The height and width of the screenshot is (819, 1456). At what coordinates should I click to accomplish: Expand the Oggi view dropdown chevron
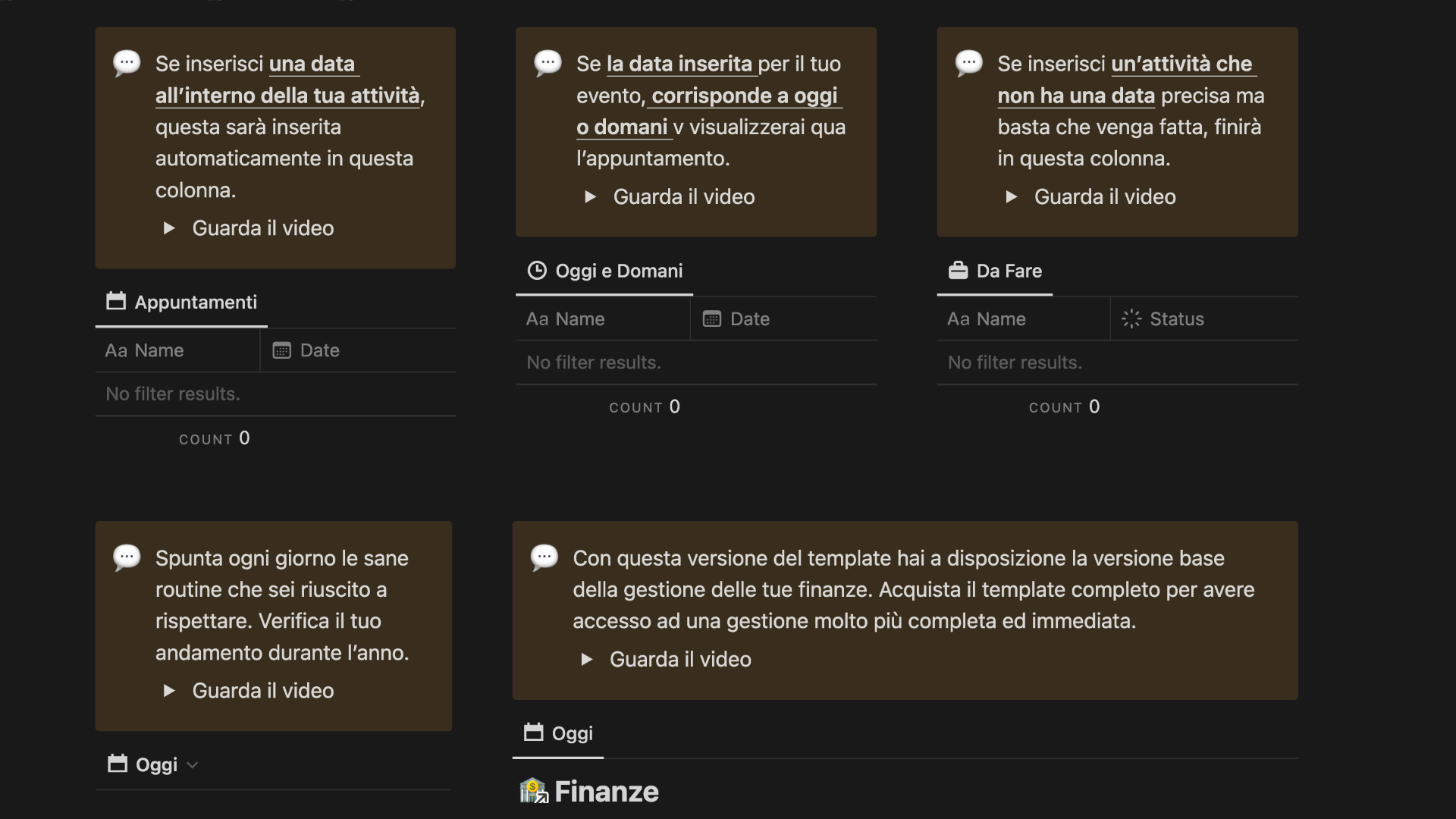click(x=191, y=765)
